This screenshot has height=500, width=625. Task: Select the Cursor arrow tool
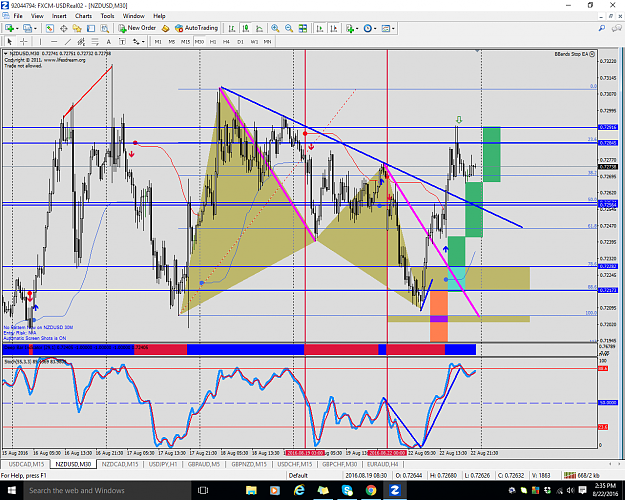click(10, 41)
